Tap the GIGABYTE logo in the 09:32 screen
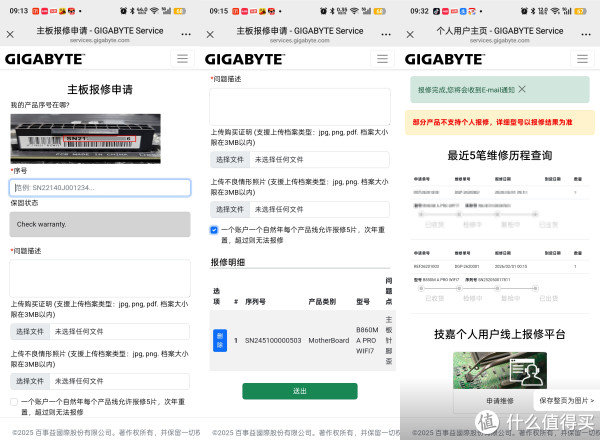 click(445, 59)
